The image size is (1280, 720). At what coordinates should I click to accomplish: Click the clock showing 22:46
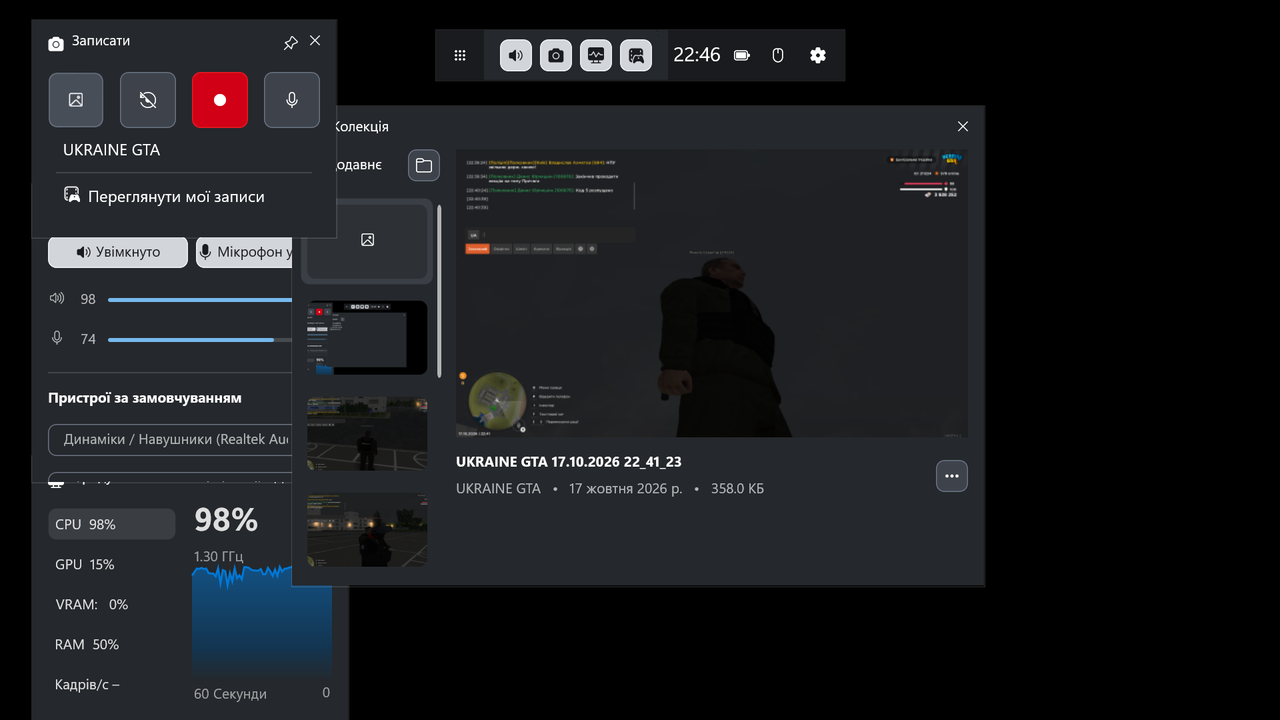click(697, 55)
